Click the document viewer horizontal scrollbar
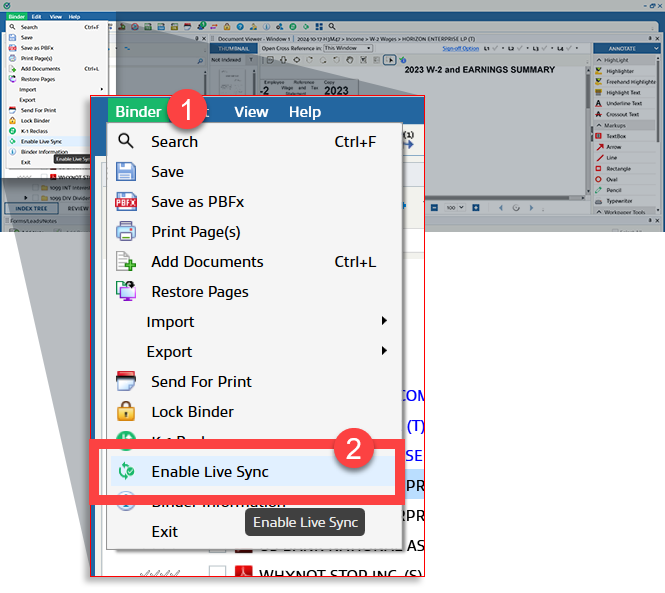Image resolution: width=665 pixels, height=593 pixels. pos(505,198)
